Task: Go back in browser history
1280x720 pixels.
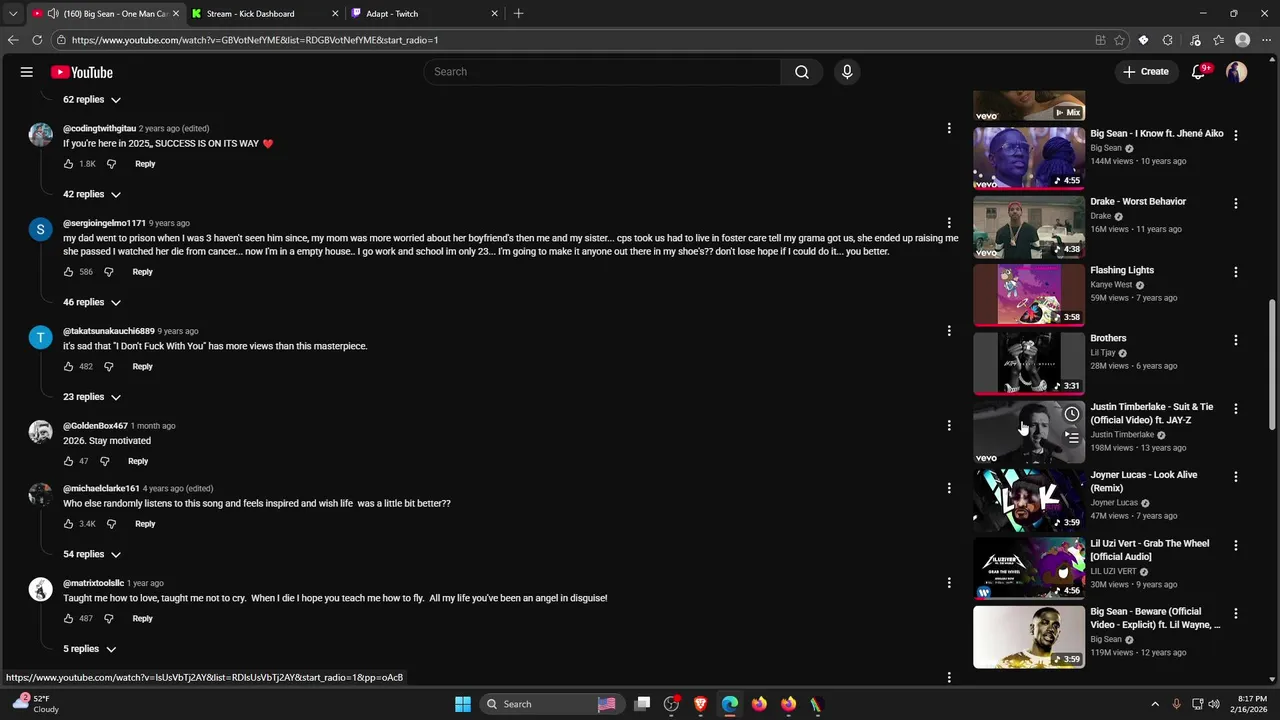Action: [x=13, y=40]
